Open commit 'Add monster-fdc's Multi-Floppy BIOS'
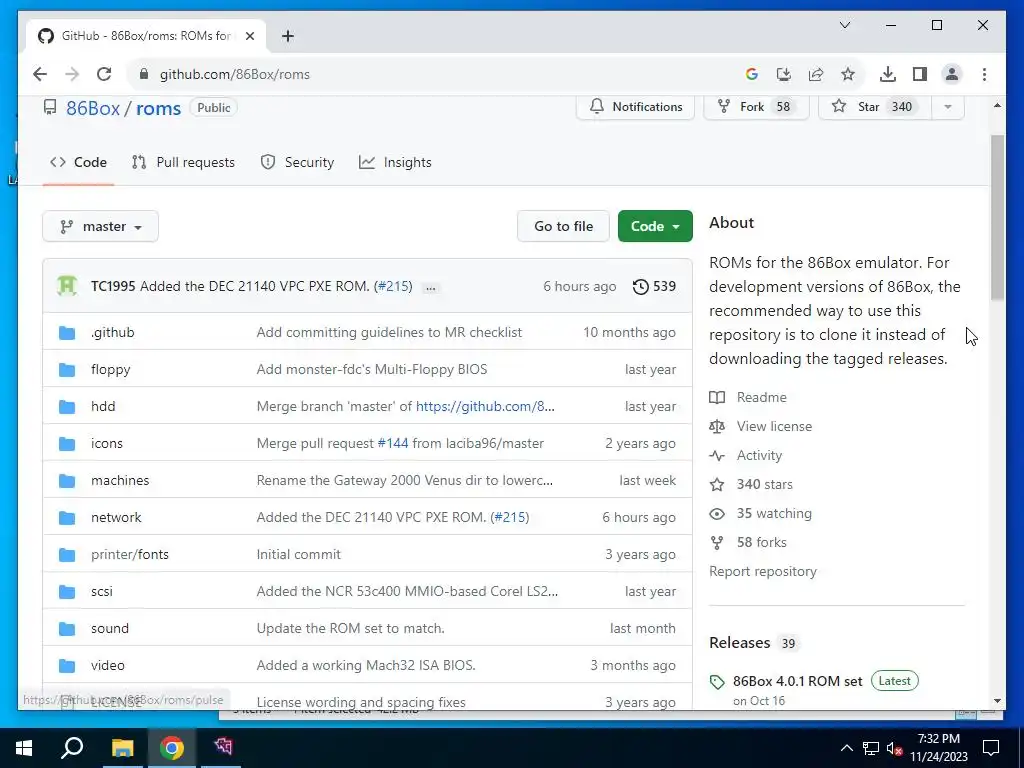 pyautogui.click(x=372, y=370)
